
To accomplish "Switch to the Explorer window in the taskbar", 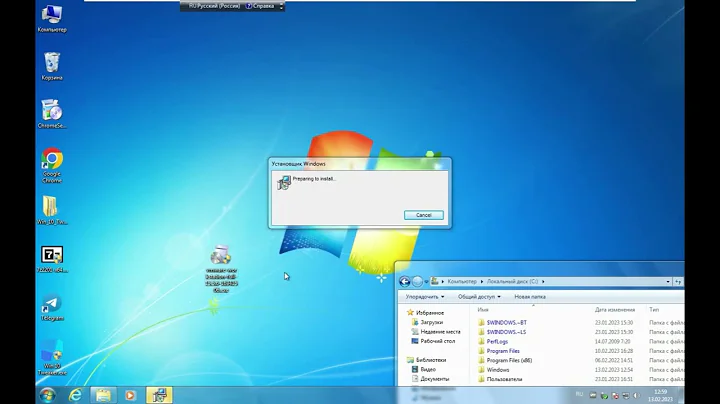I will [x=103, y=395].
